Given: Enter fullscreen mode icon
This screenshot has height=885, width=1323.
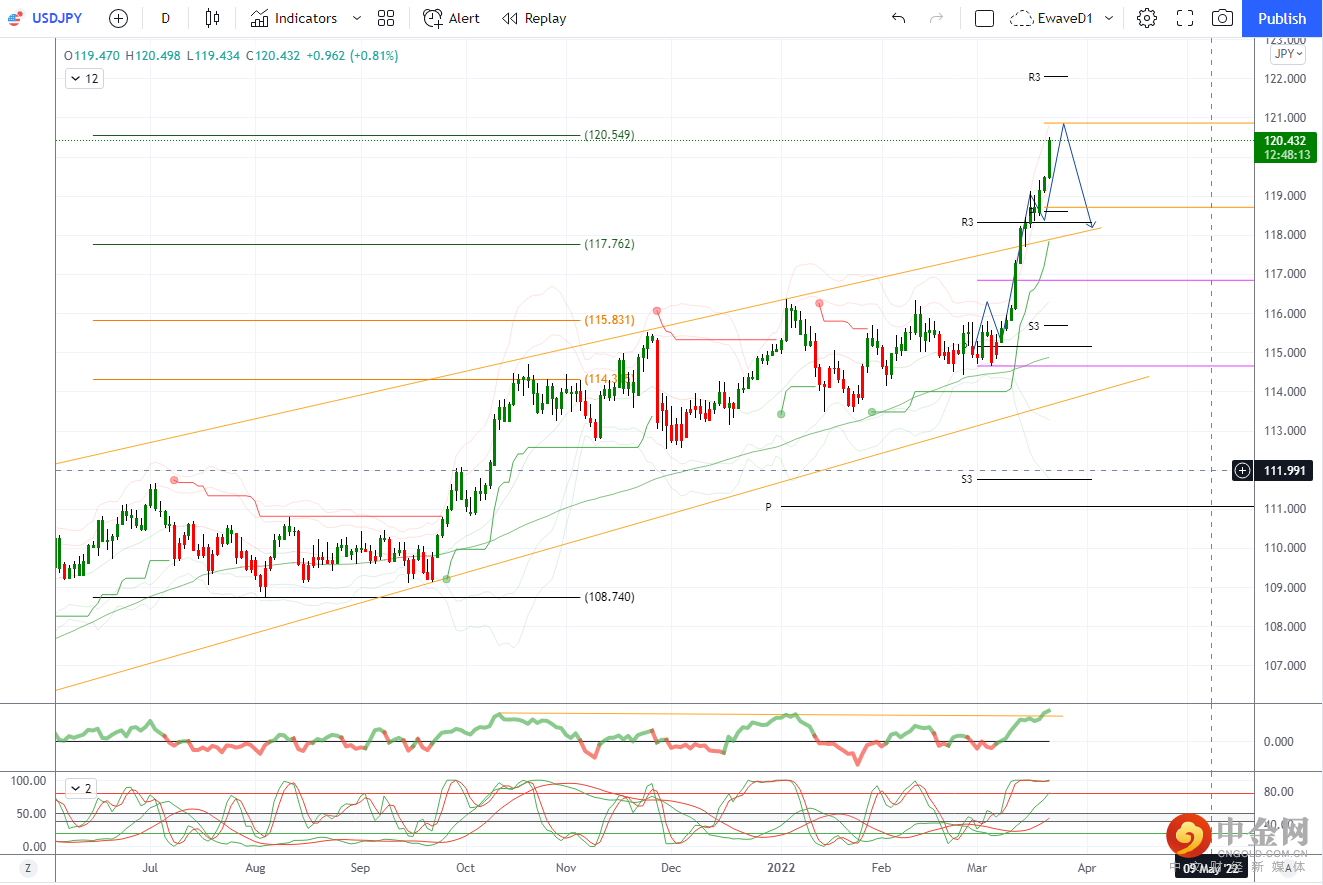Looking at the screenshot, I should click(x=1185, y=18).
